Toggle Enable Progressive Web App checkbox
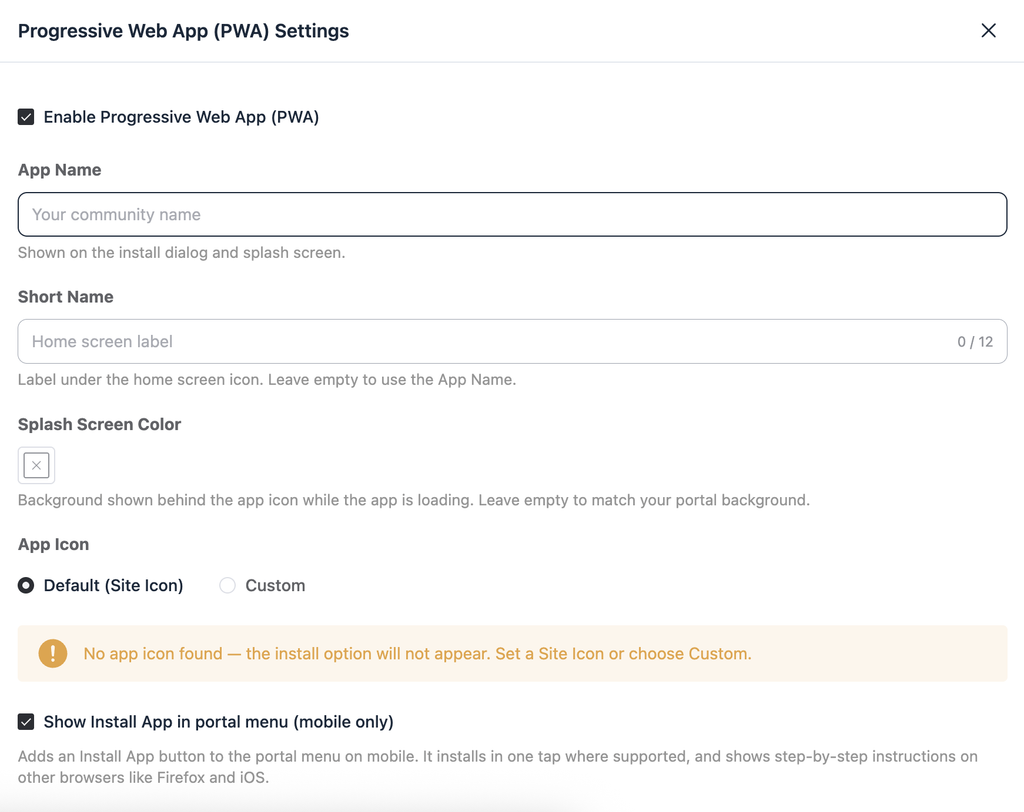Screen dimensions: 1024x812 pyautogui.click(x=26, y=117)
